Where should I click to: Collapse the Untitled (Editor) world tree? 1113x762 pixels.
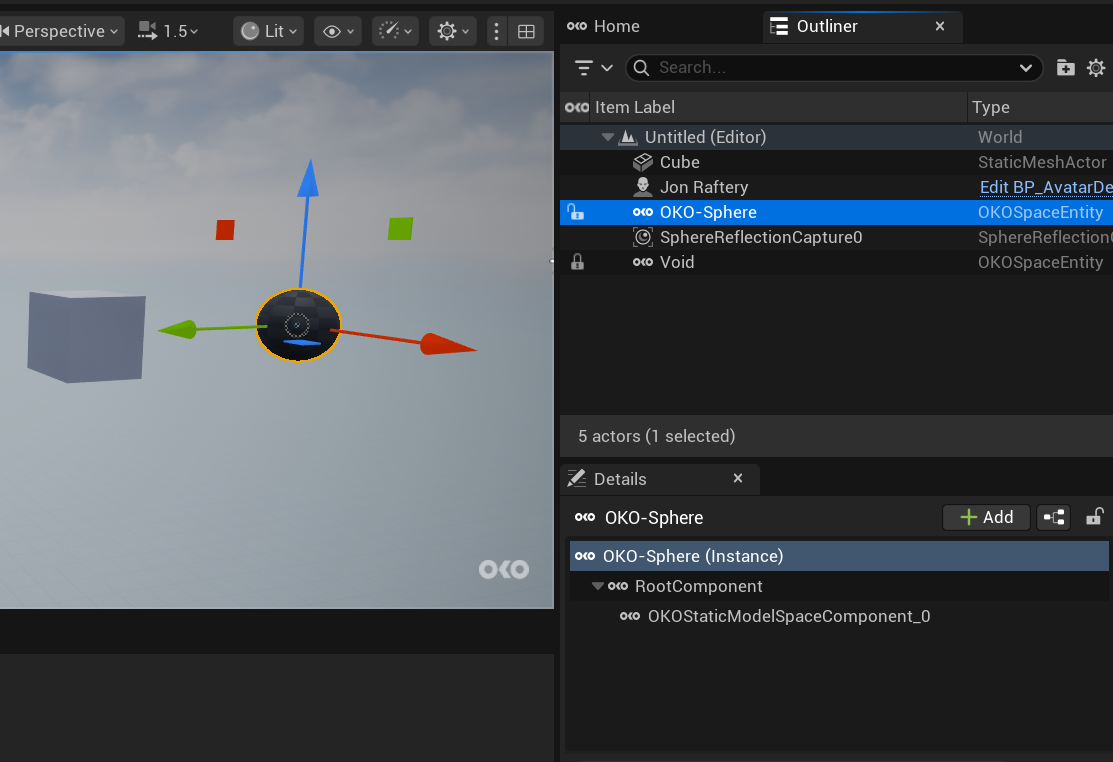coord(608,137)
